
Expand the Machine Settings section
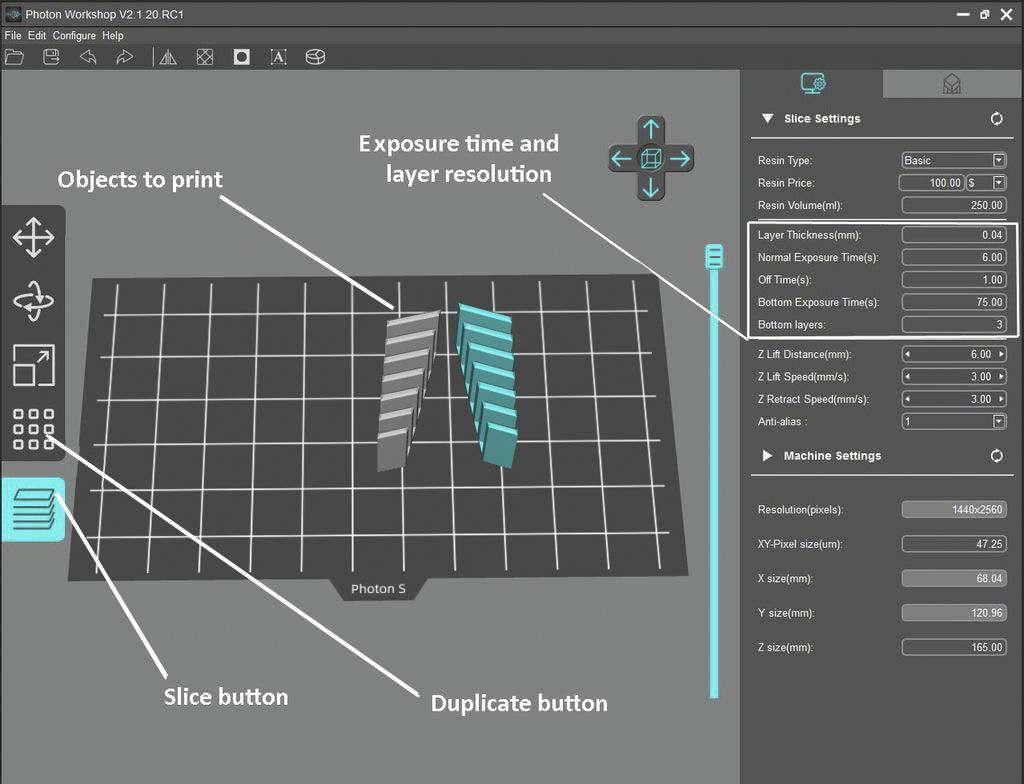click(767, 455)
